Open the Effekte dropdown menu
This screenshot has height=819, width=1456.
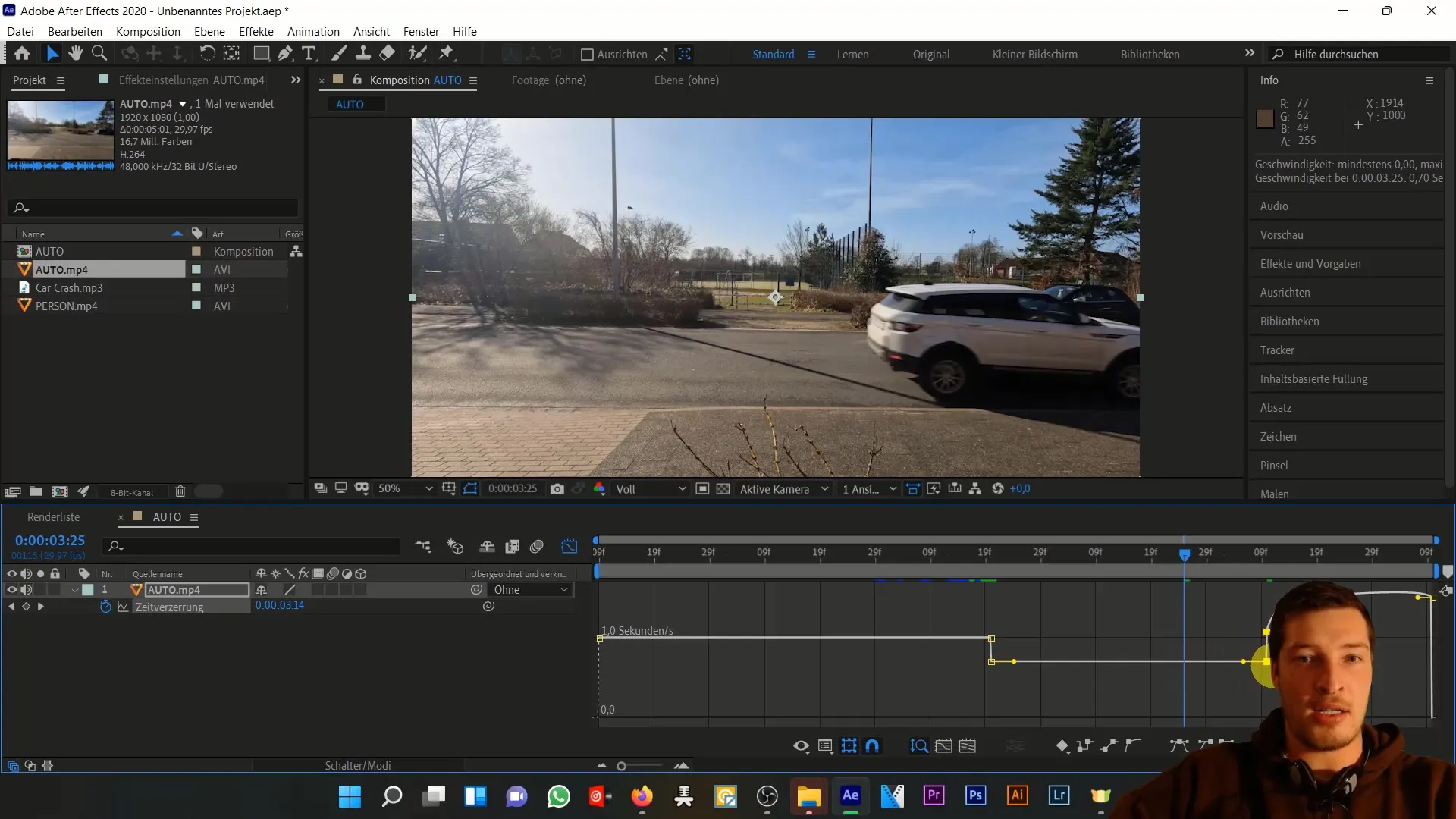(256, 31)
